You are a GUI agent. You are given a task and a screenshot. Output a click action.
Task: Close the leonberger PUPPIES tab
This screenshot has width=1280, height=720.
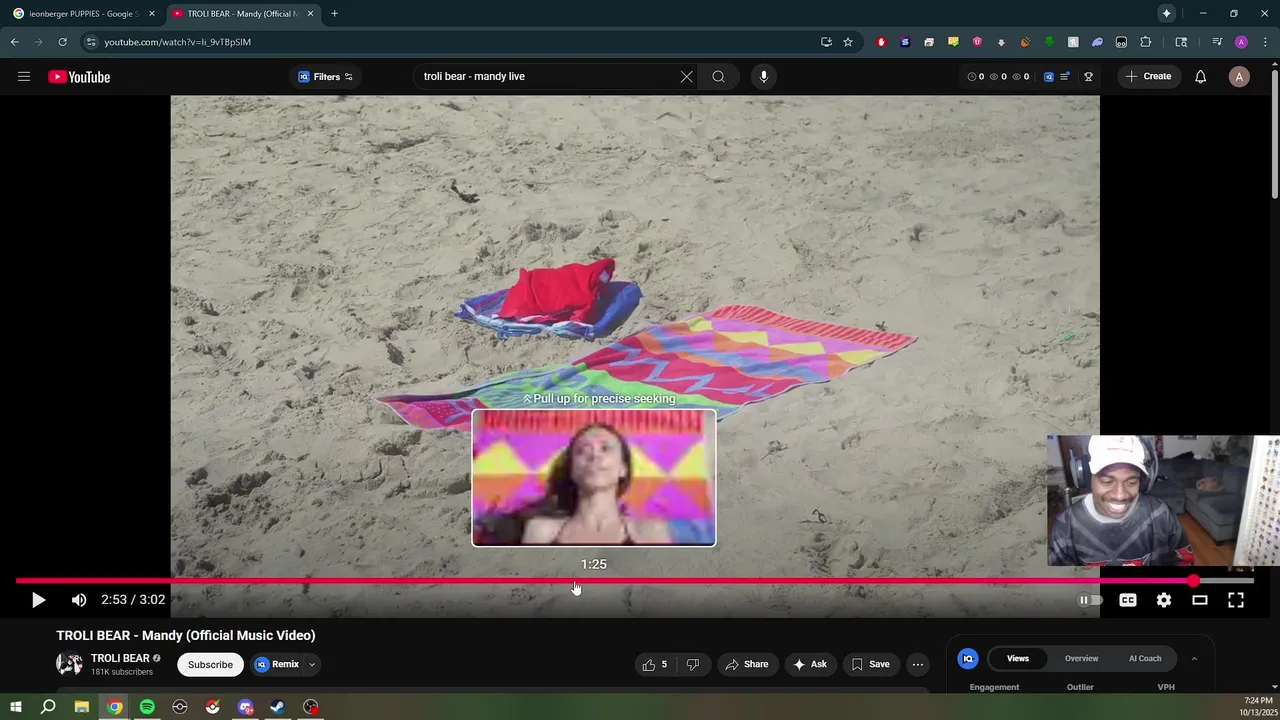tap(152, 14)
